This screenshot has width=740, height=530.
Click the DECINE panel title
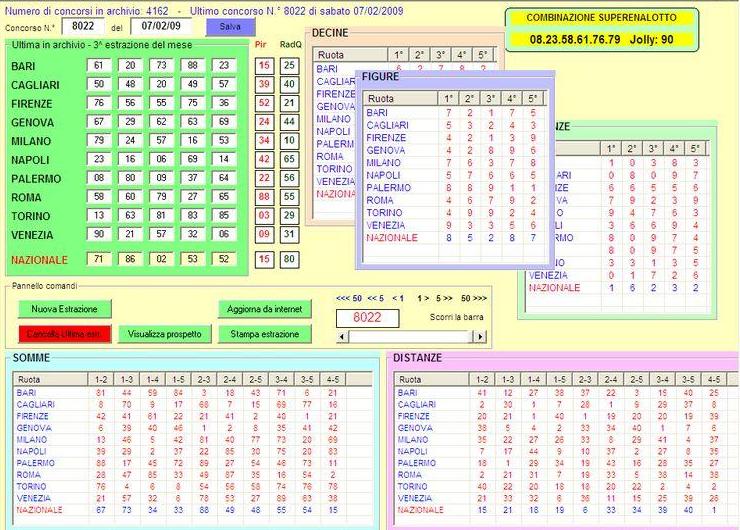point(330,33)
